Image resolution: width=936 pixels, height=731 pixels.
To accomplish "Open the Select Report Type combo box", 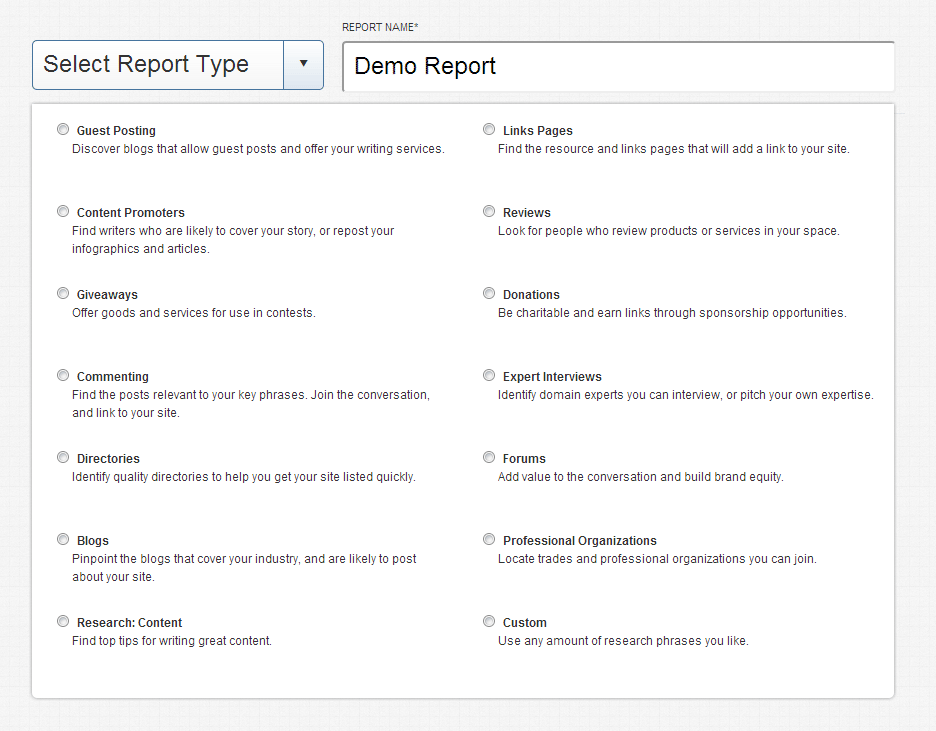I will pos(158,64).
